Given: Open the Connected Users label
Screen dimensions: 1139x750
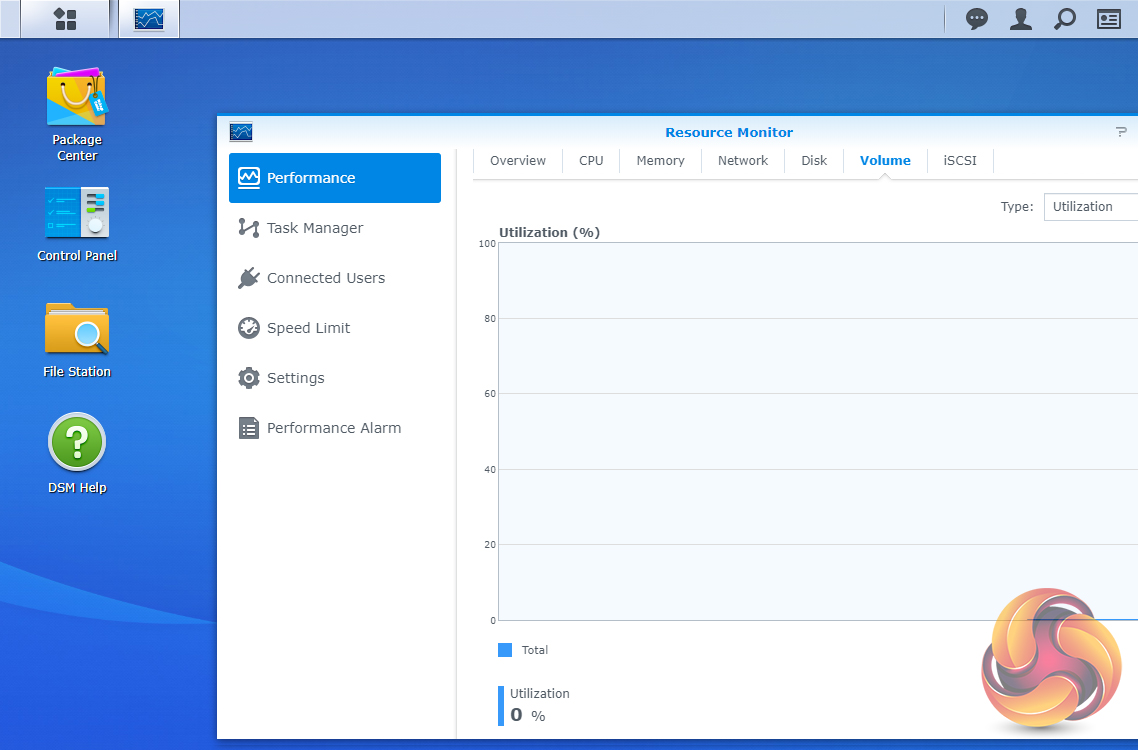Looking at the screenshot, I should [x=325, y=278].
